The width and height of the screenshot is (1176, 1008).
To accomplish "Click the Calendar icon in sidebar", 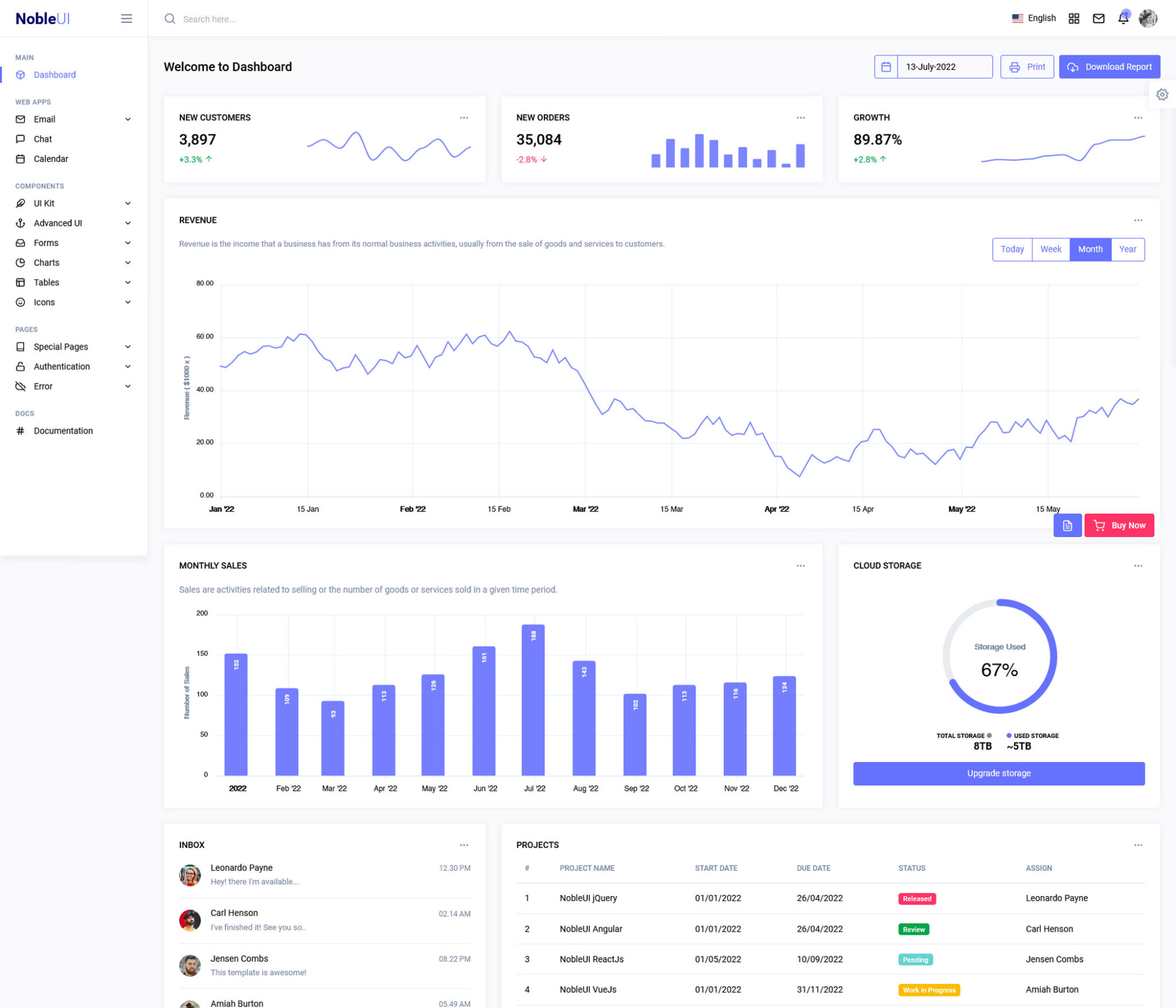I will (x=20, y=158).
